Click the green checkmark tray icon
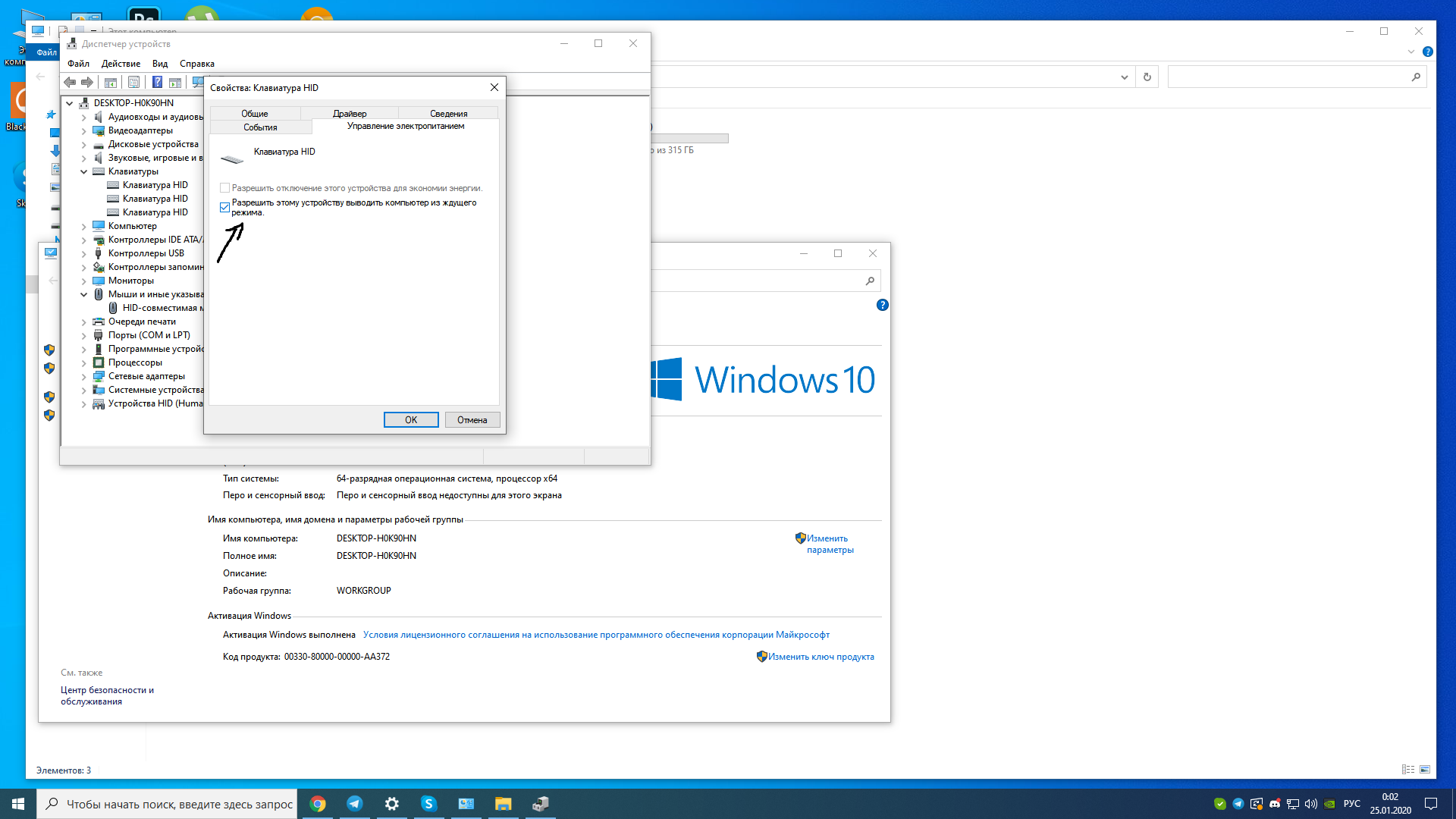This screenshot has height=819, width=1456. click(1220, 804)
